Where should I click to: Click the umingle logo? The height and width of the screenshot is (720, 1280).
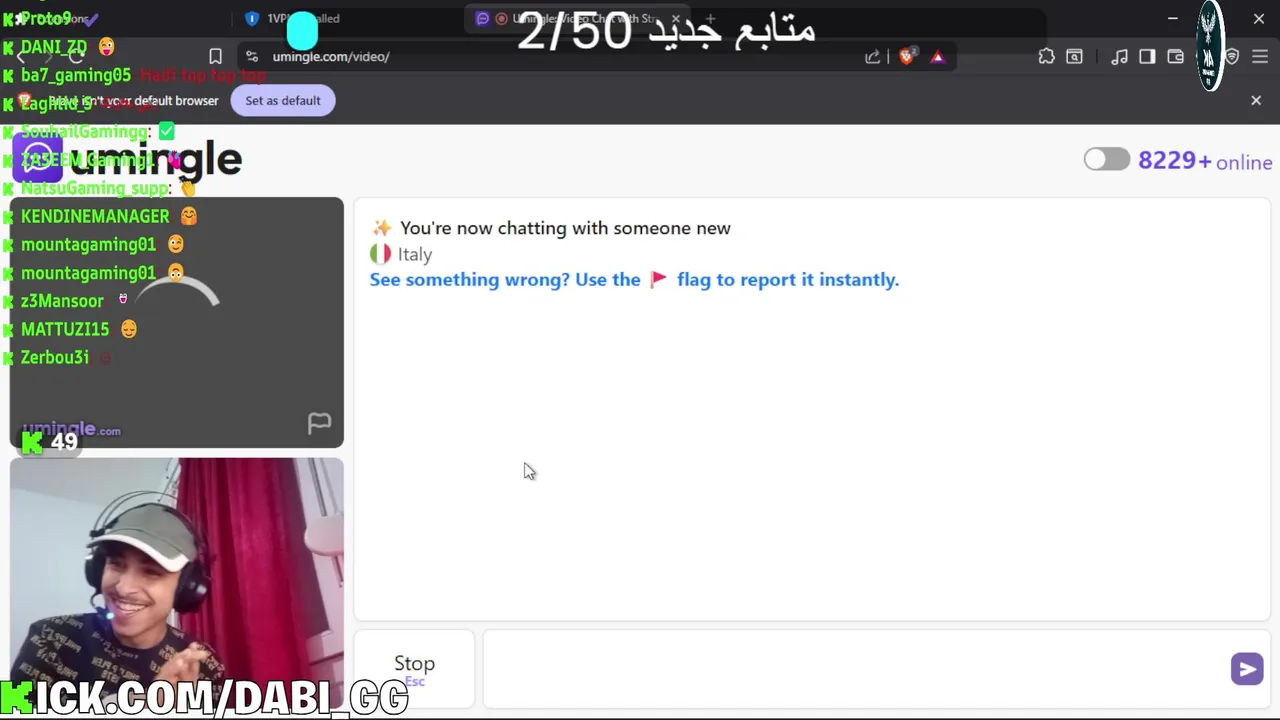(127, 160)
